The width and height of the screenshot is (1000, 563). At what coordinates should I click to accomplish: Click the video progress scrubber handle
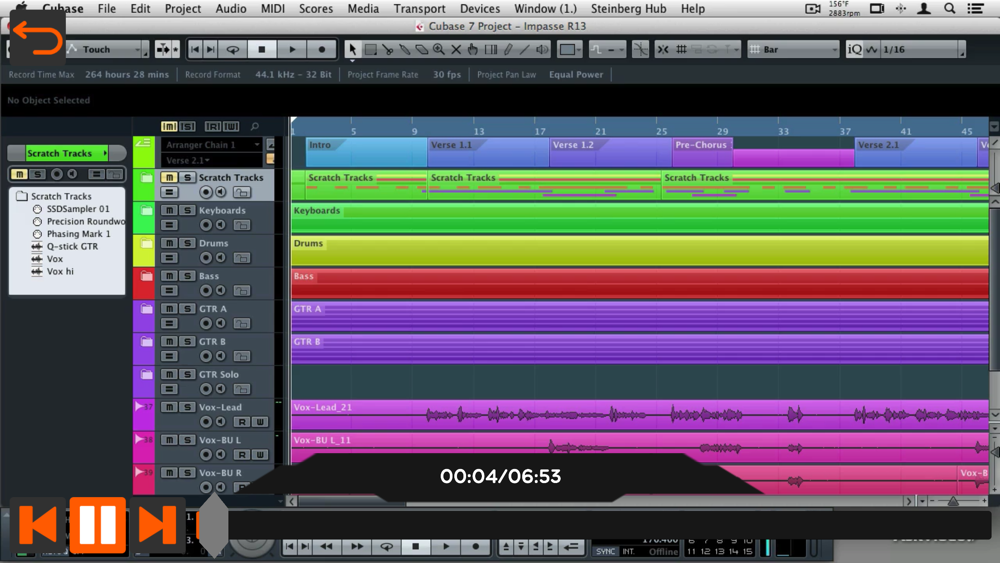pyautogui.click(x=214, y=526)
